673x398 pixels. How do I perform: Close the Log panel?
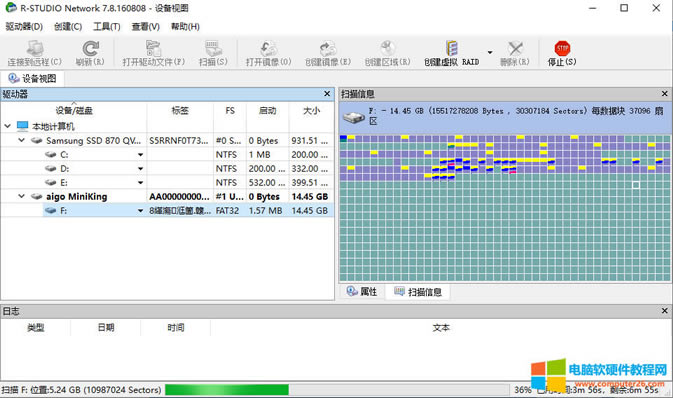(664, 310)
